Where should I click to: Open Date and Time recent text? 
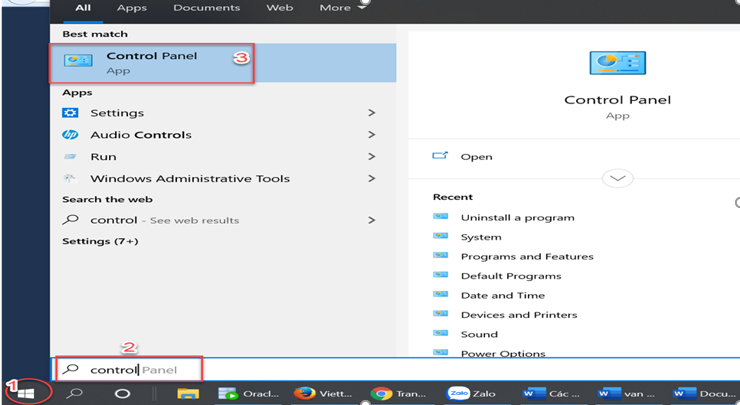click(x=503, y=295)
